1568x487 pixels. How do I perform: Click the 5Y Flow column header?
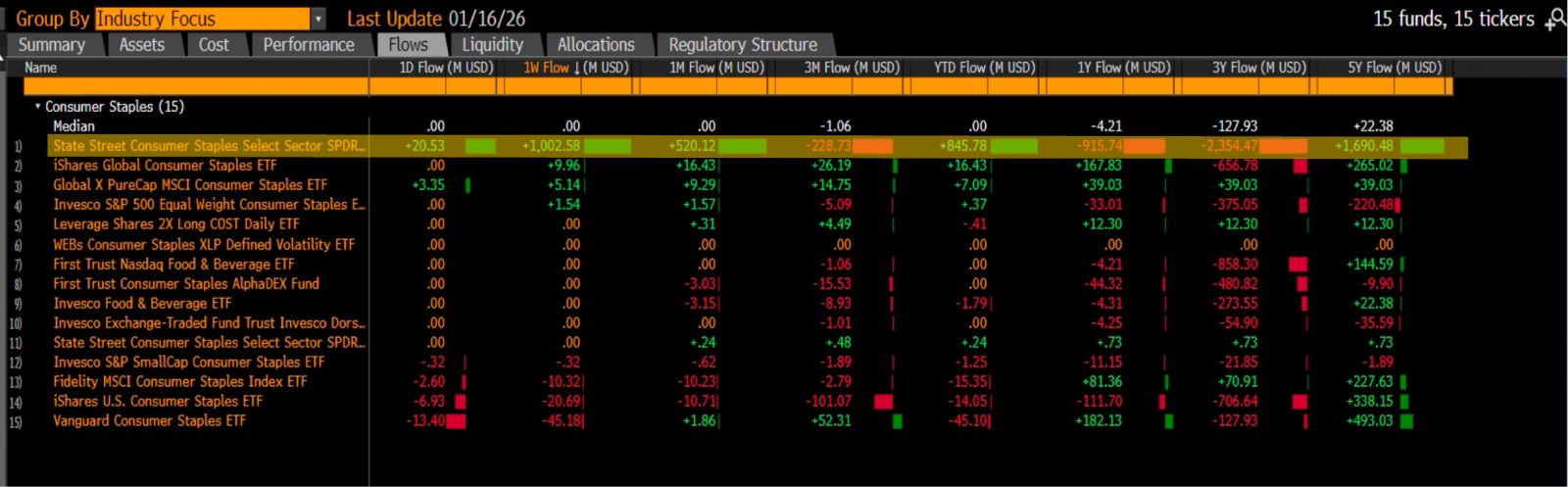tap(1394, 68)
